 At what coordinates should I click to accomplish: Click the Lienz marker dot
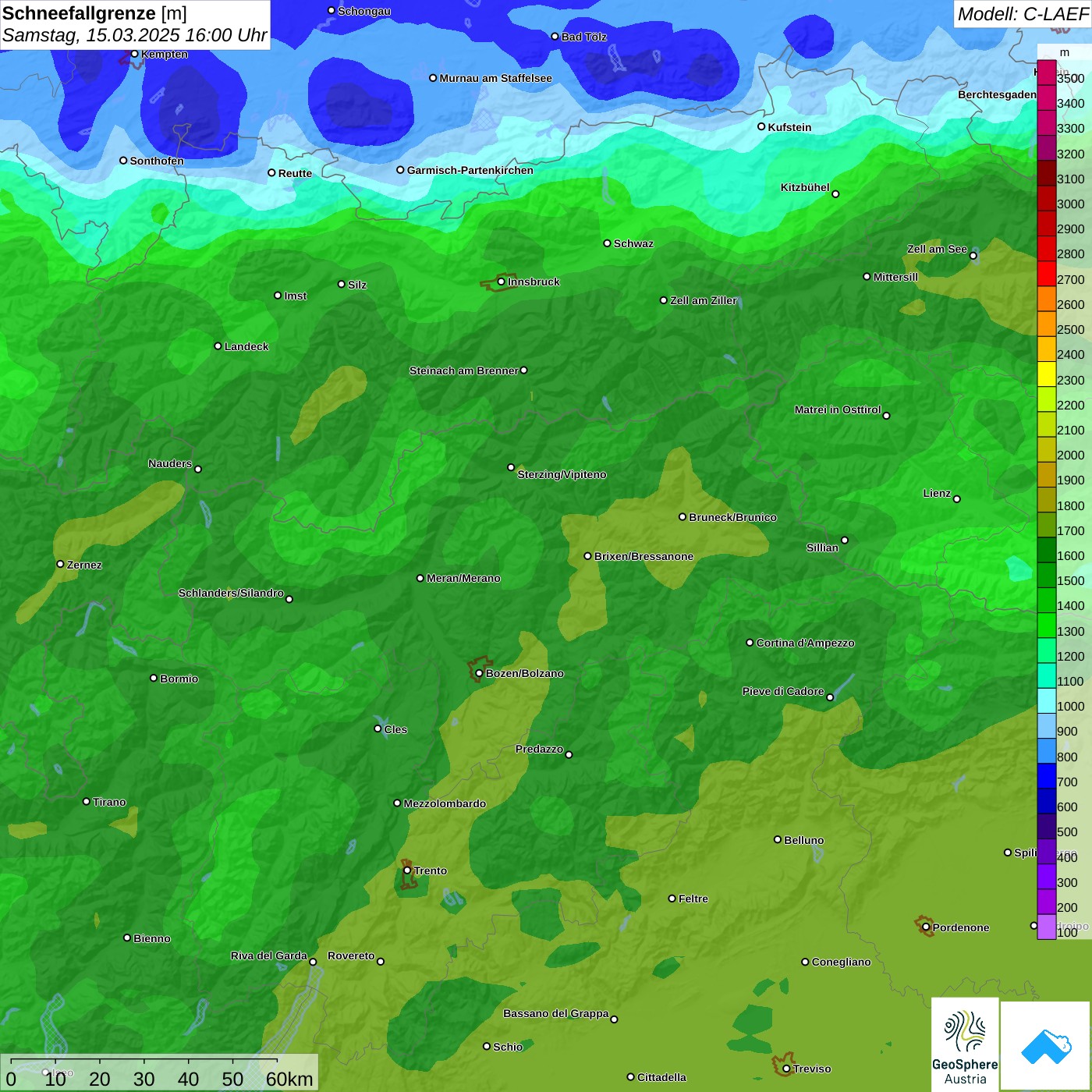tap(957, 499)
